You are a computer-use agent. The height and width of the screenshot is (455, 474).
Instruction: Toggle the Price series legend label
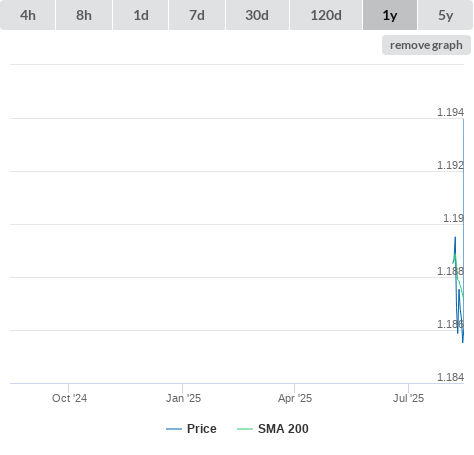[x=202, y=429]
